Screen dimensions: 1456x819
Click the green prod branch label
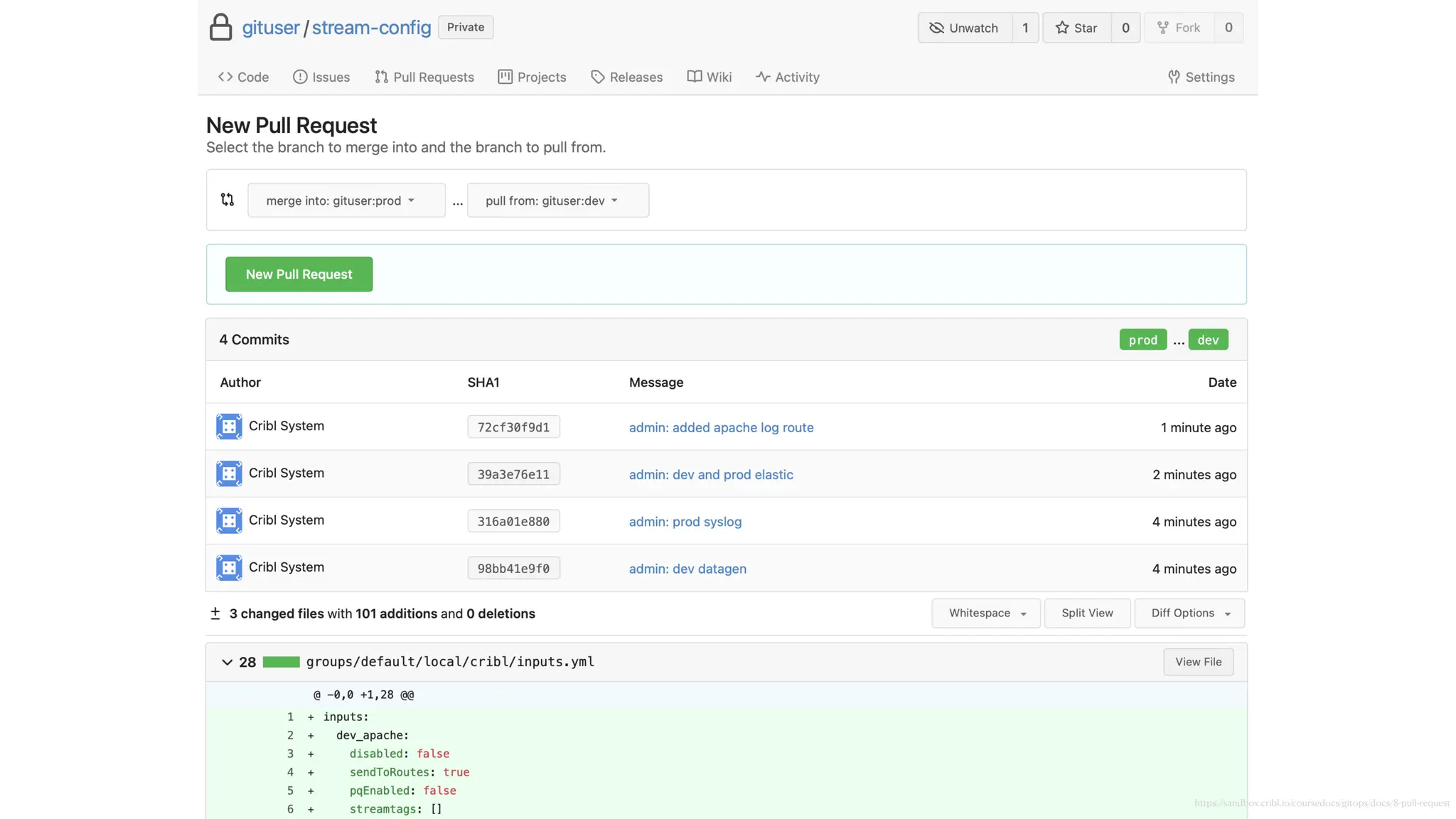coord(1142,340)
